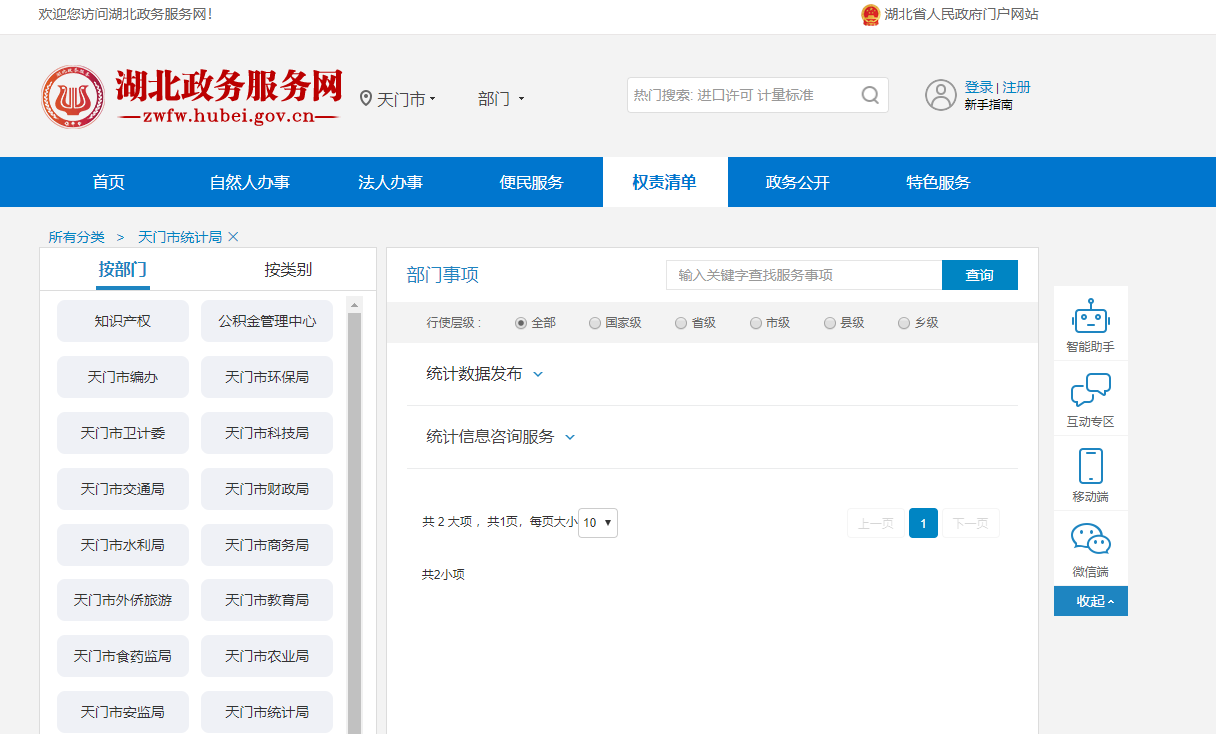Screen dimensions: 1216x734
Task: Remove the 天门市统计局 filter with the X icon
Action: click(x=233, y=237)
